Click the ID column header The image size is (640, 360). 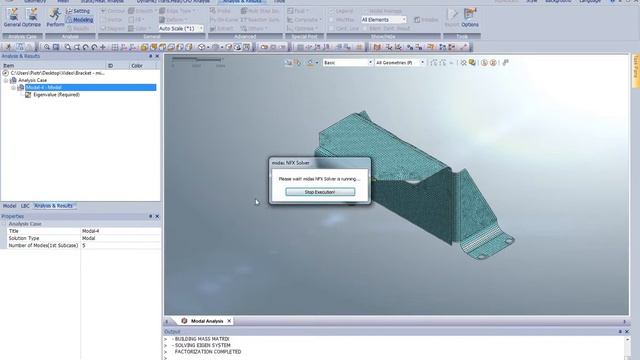click(x=110, y=66)
